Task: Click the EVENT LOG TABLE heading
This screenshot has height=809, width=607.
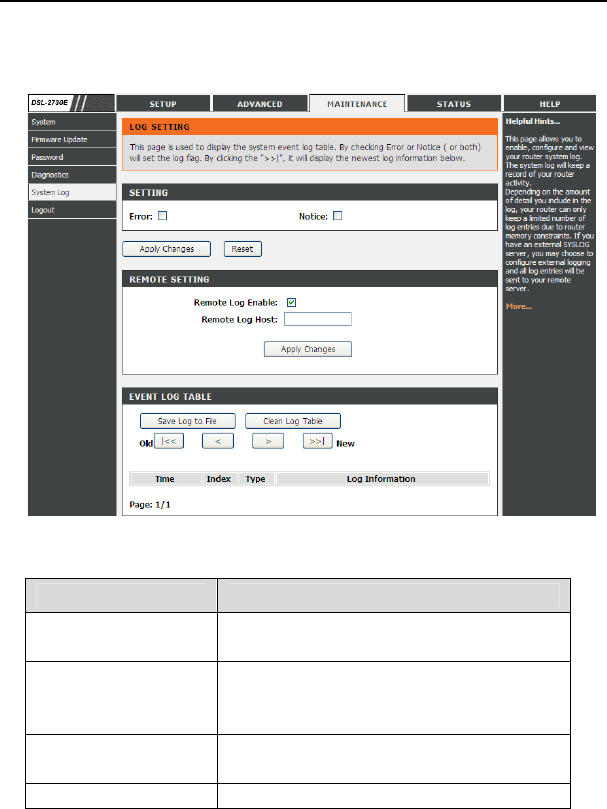Action: 170,397
